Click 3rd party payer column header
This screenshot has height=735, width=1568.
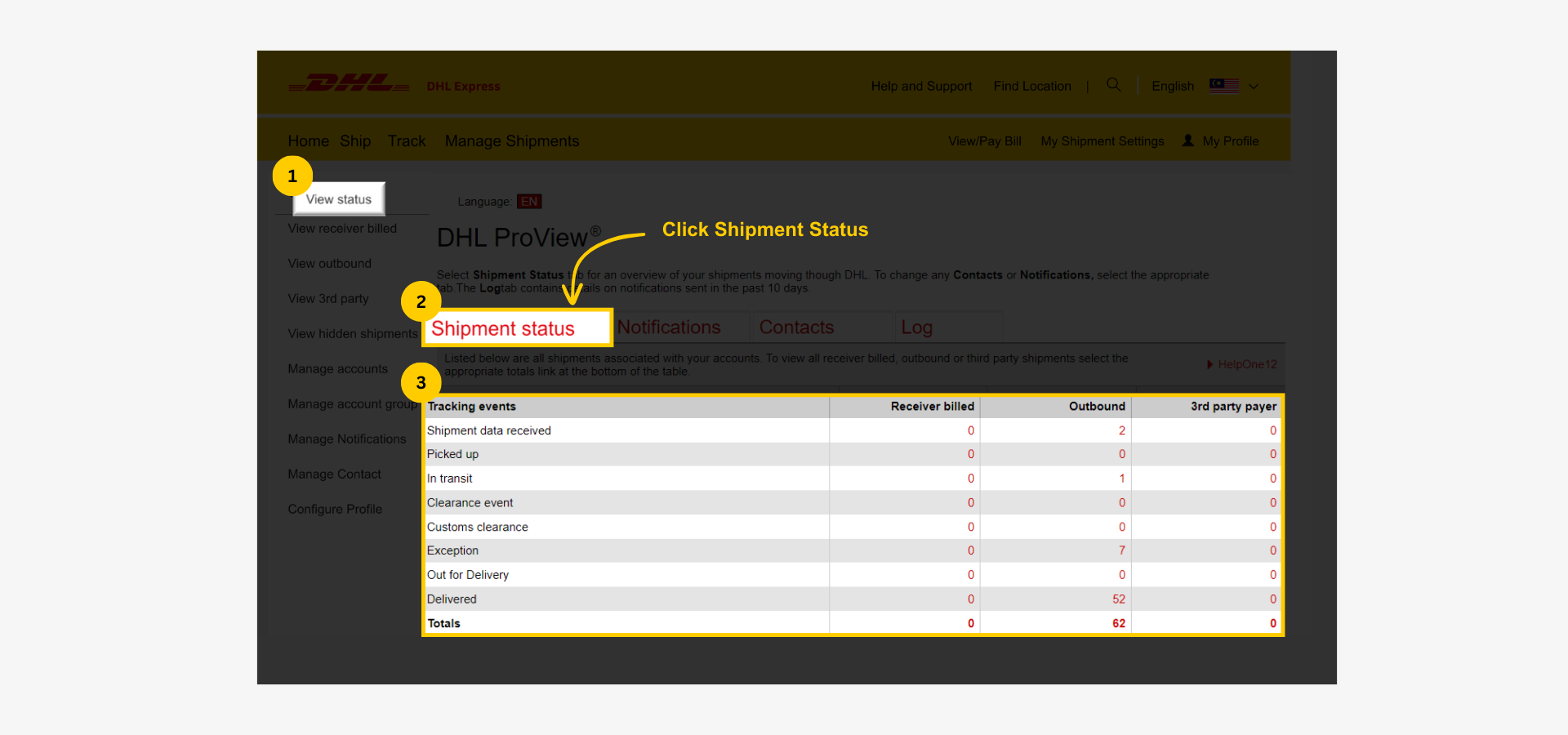click(x=1233, y=407)
